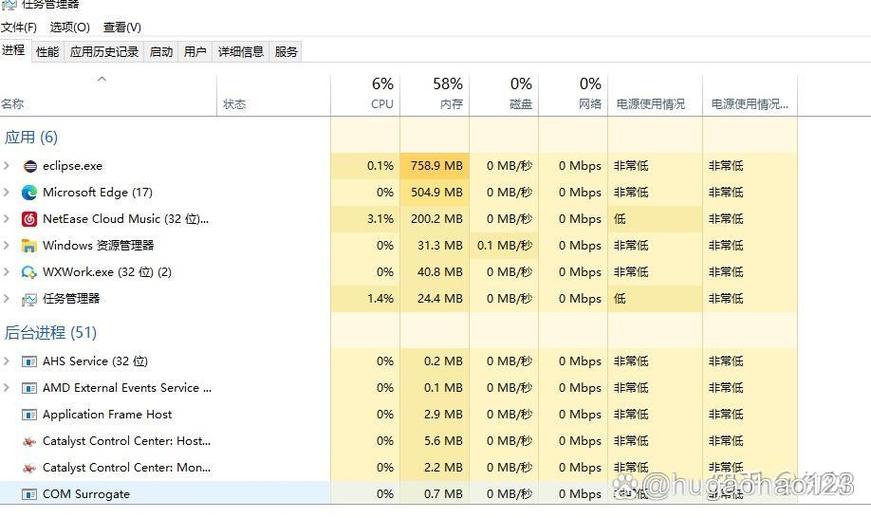Click the 2.9 MB memory cell
This screenshot has width=871, height=518.
(435, 414)
